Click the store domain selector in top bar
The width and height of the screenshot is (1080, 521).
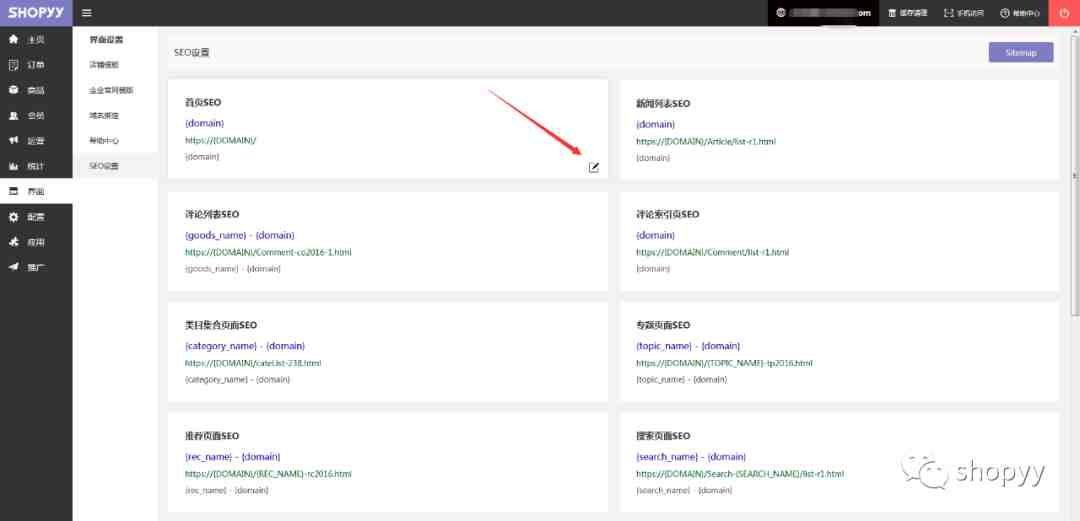pyautogui.click(x=823, y=13)
